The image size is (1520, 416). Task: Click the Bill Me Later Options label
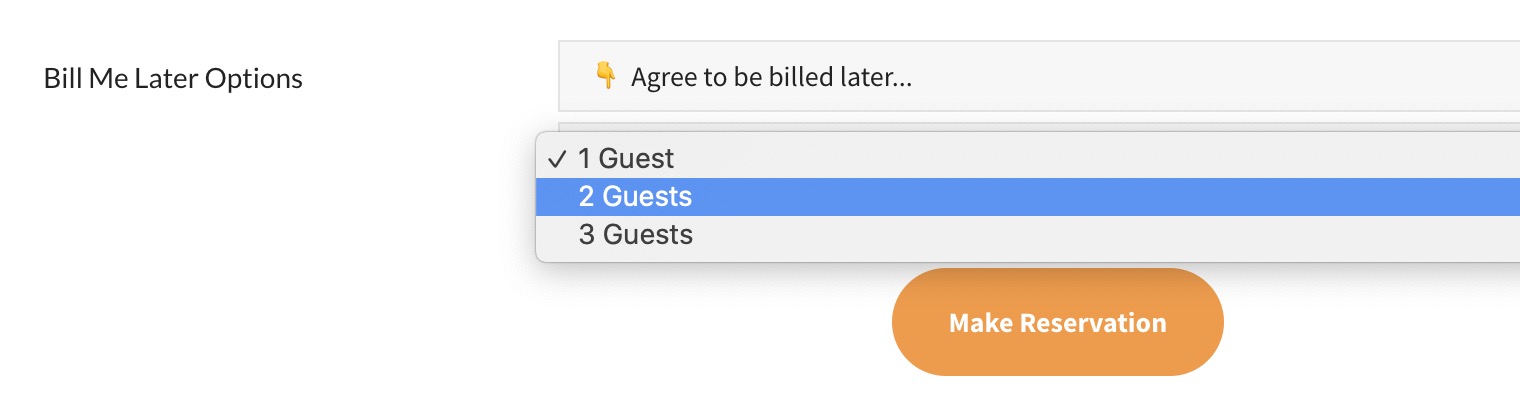(173, 78)
